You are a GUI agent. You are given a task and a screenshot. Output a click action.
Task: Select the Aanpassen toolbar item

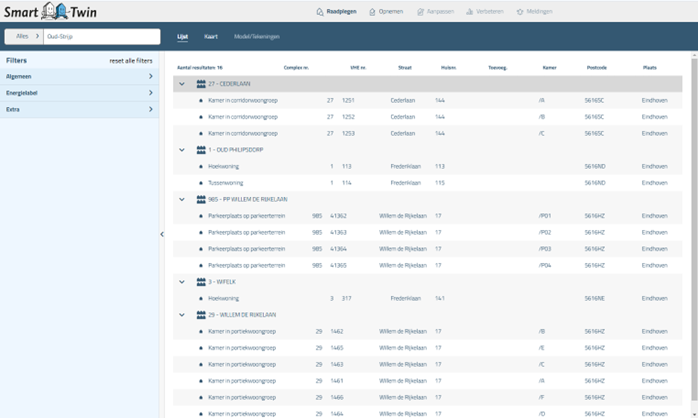tap(435, 12)
